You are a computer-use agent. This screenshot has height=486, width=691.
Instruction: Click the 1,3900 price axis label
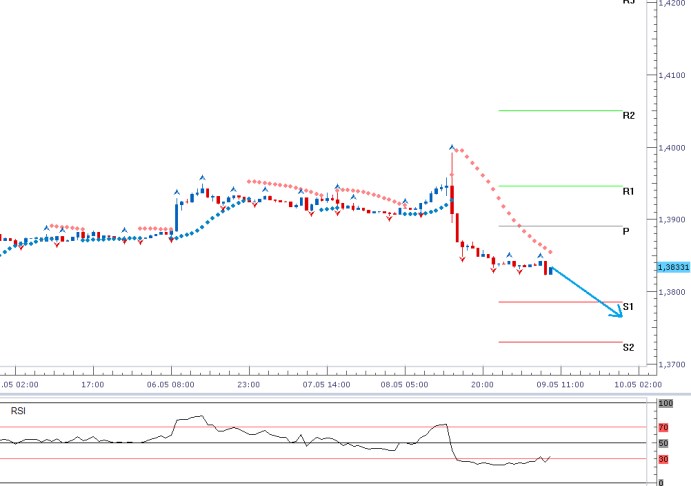pyautogui.click(x=672, y=220)
